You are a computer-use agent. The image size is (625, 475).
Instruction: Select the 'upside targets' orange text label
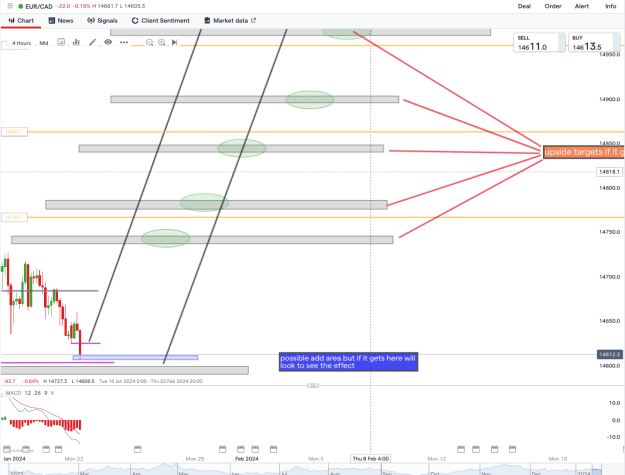584,152
